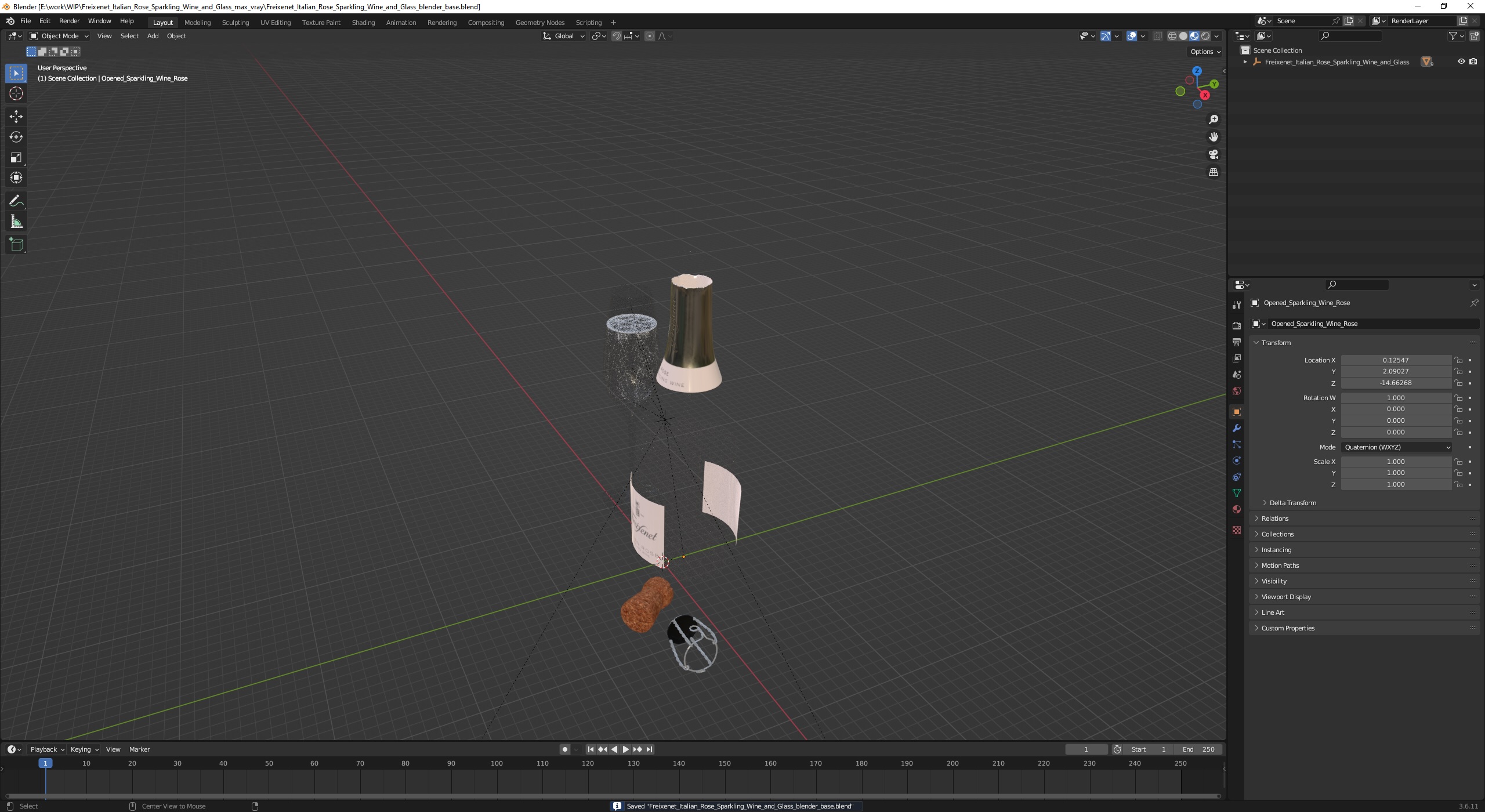Select the Measure ruler tool
The width and height of the screenshot is (1485, 812).
pyautogui.click(x=16, y=222)
